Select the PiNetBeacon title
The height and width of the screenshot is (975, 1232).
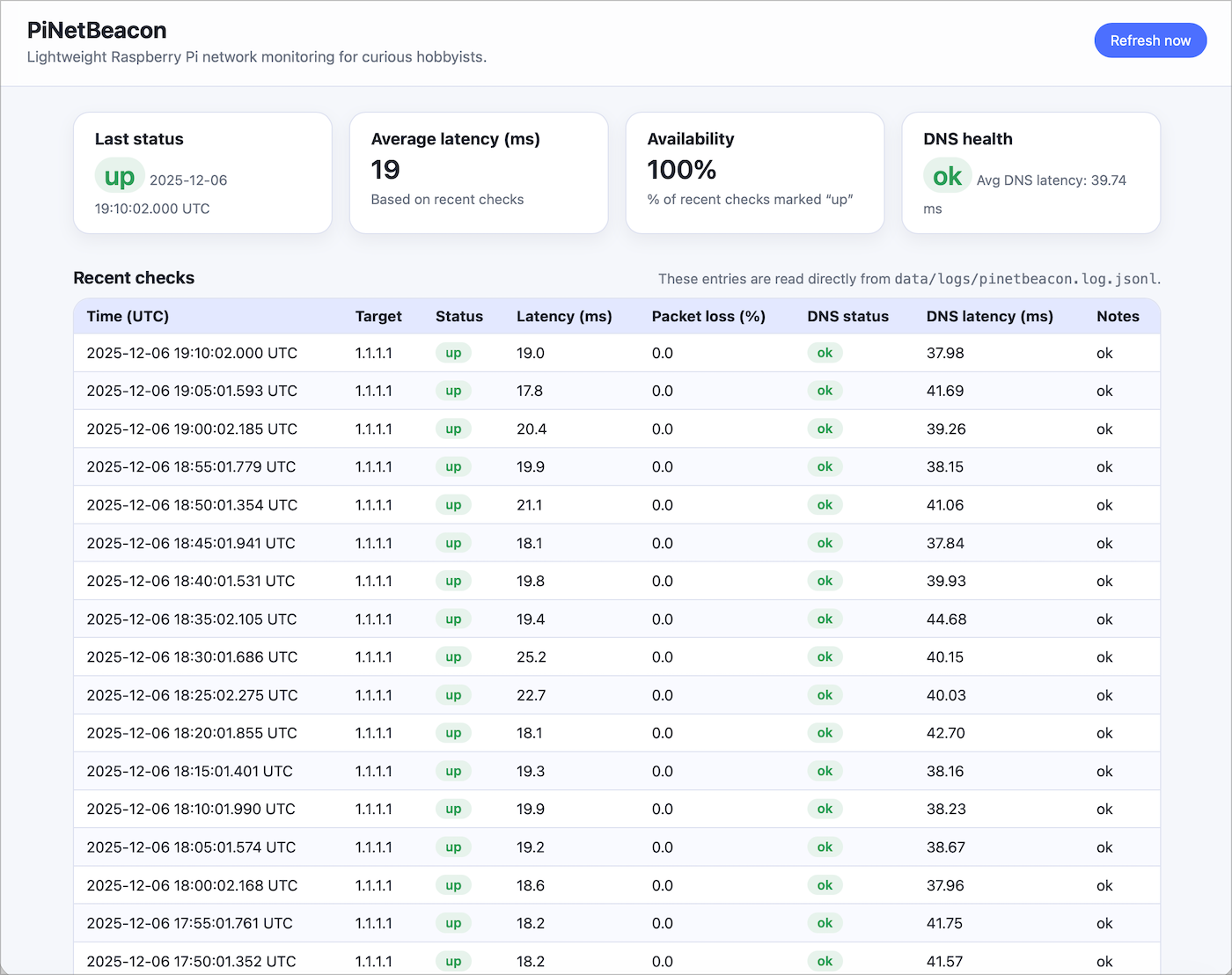click(95, 30)
